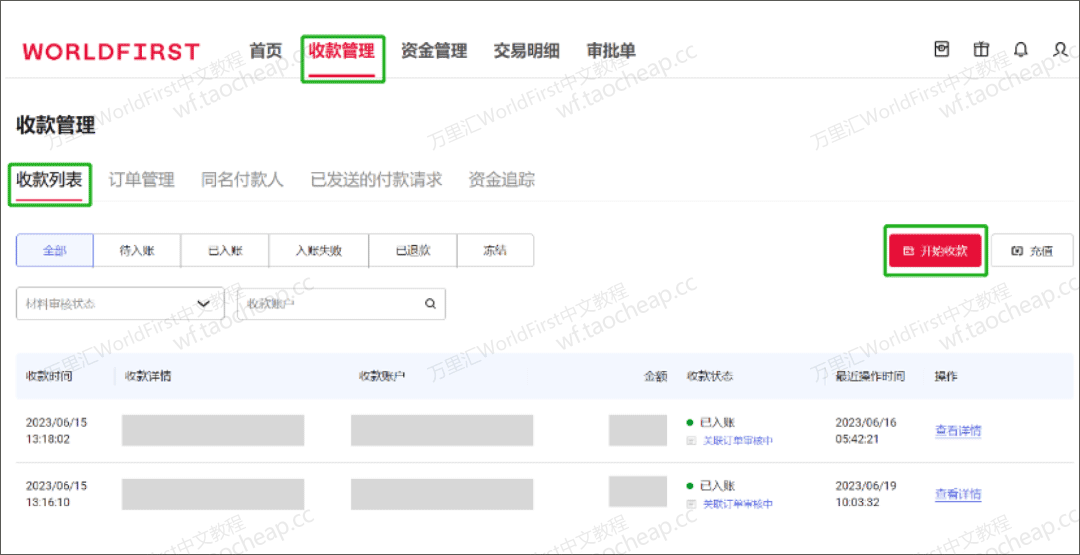
Task: Select the 冻结 status filter
Action: click(x=495, y=251)
